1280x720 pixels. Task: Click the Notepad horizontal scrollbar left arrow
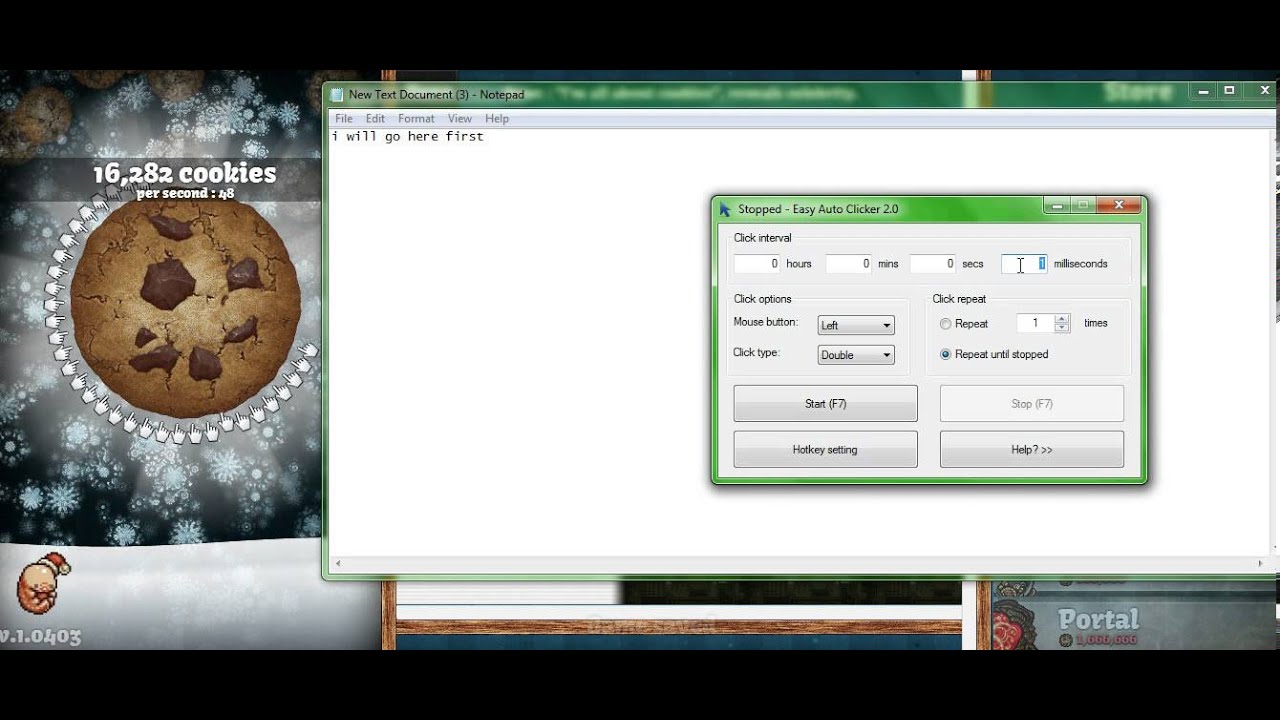[x=337, y=564]
